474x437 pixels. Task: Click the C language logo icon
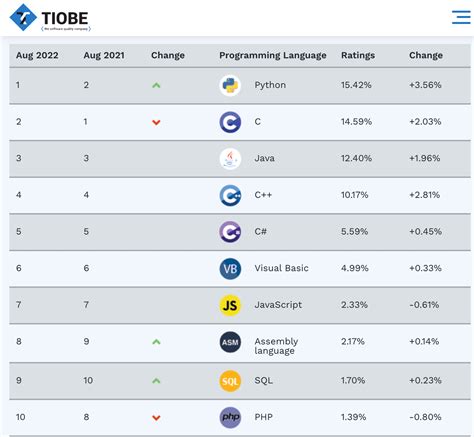[x=230, y=122]
